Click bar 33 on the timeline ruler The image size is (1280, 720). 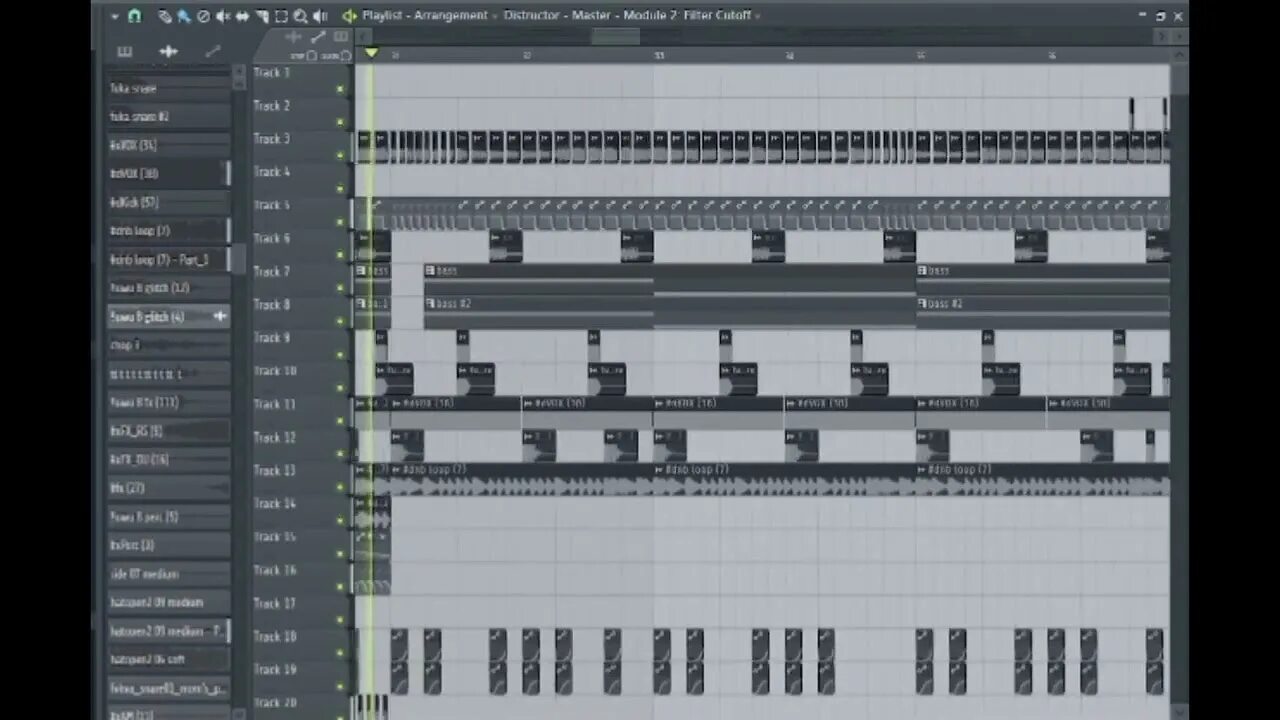pyautogui.click(x=659, y=55)
